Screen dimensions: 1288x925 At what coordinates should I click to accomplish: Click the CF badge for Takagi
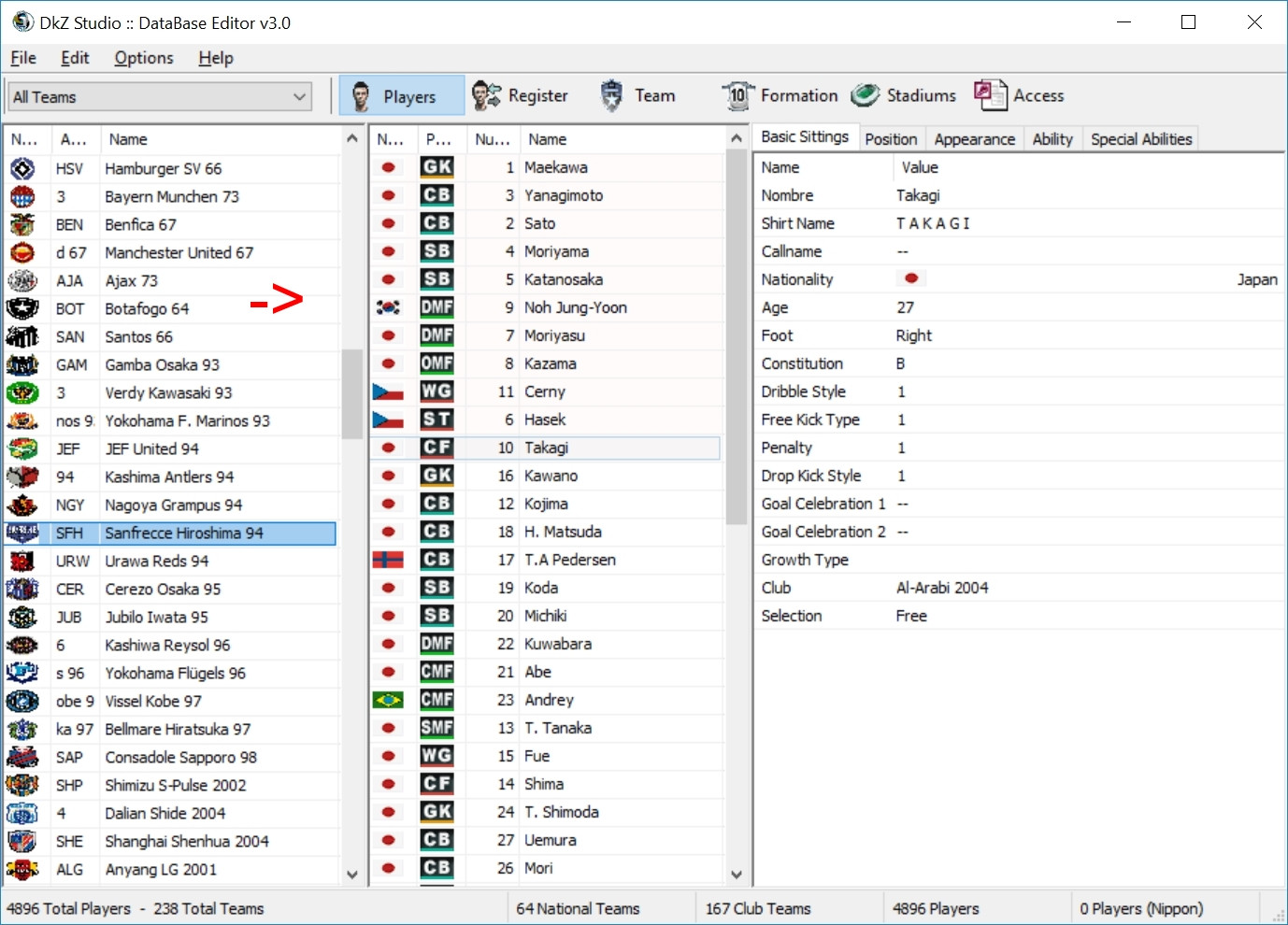(x=436, y=448)
